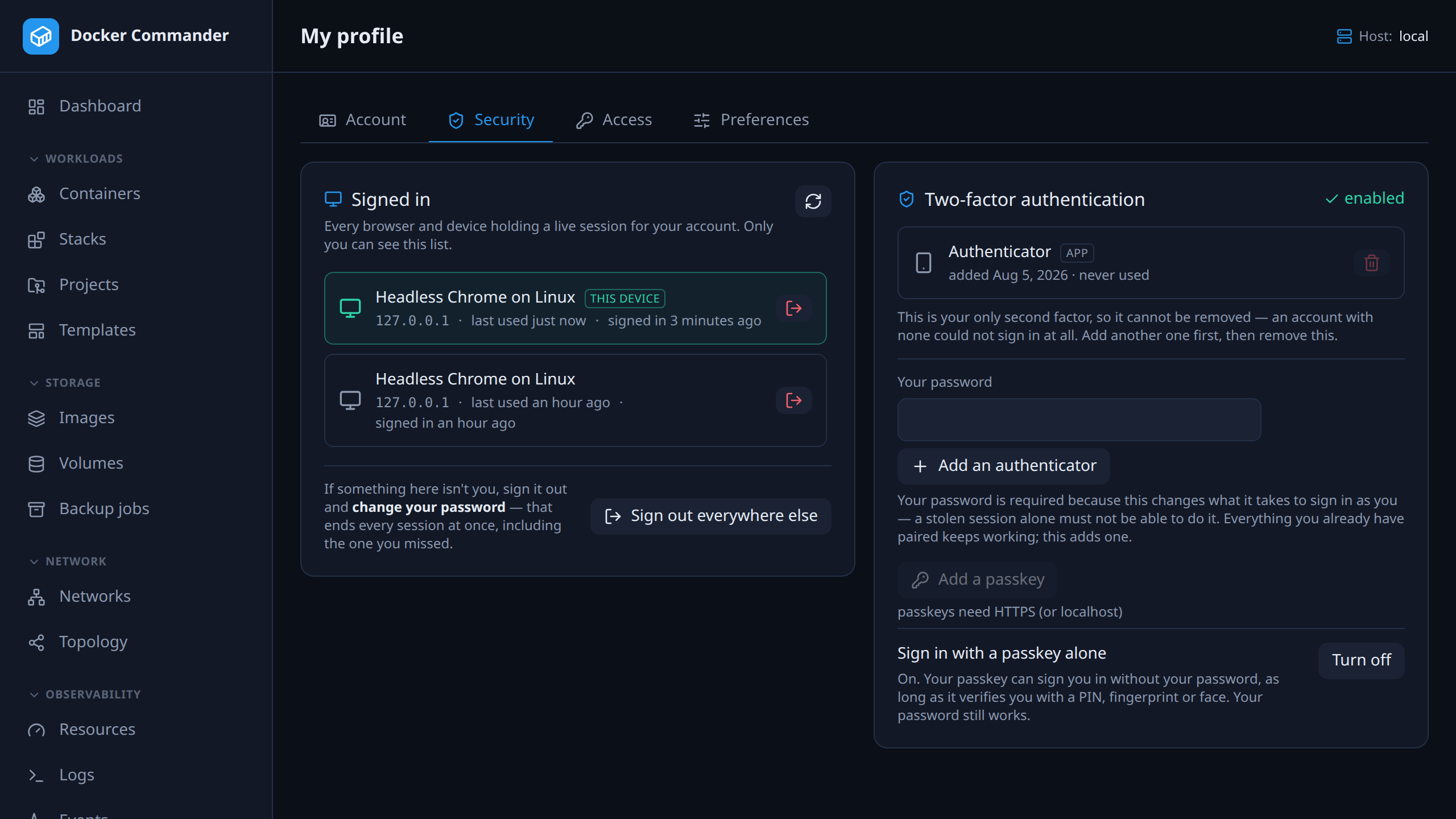
Task: Open the Preferences tab
Action: click(751, 120)
